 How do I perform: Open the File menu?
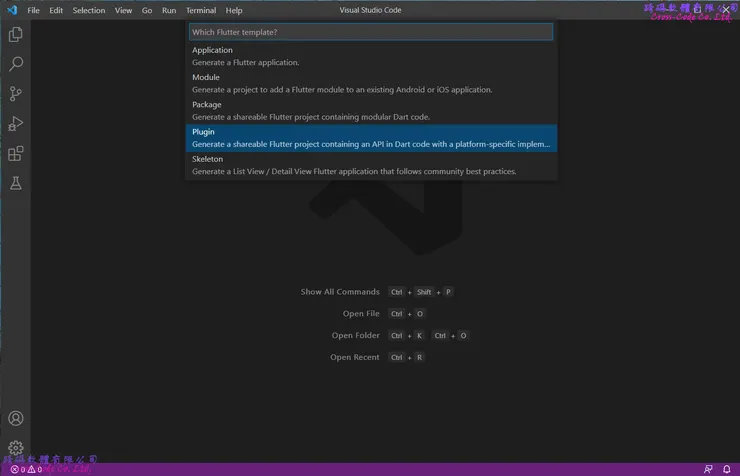pos(34,10)
